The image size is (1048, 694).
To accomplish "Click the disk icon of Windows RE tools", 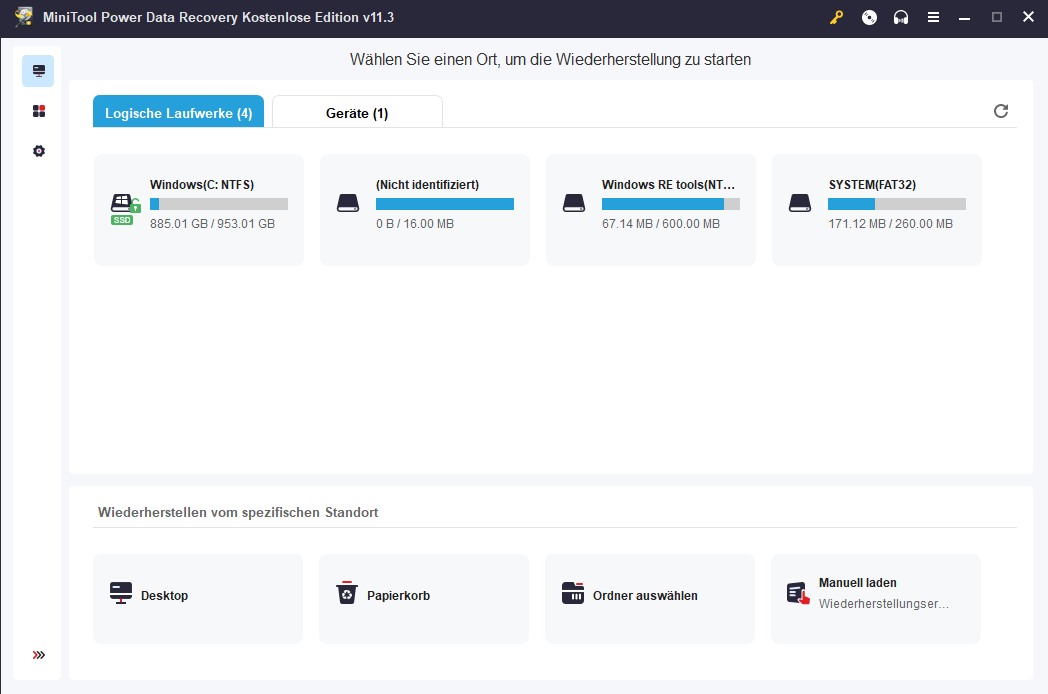I will coord(573,203).
